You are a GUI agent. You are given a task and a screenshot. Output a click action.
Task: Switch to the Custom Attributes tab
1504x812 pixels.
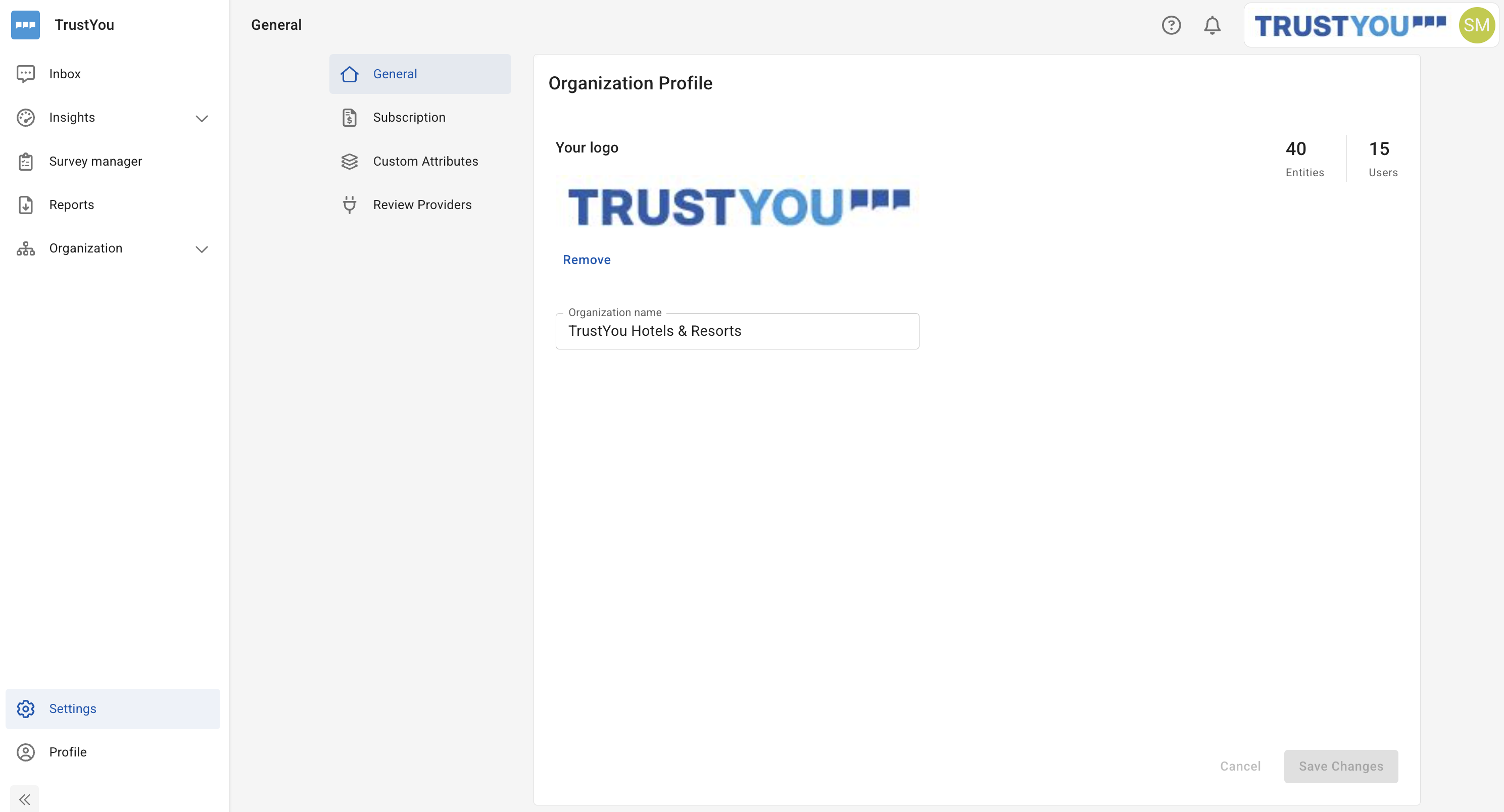point(420,162)
